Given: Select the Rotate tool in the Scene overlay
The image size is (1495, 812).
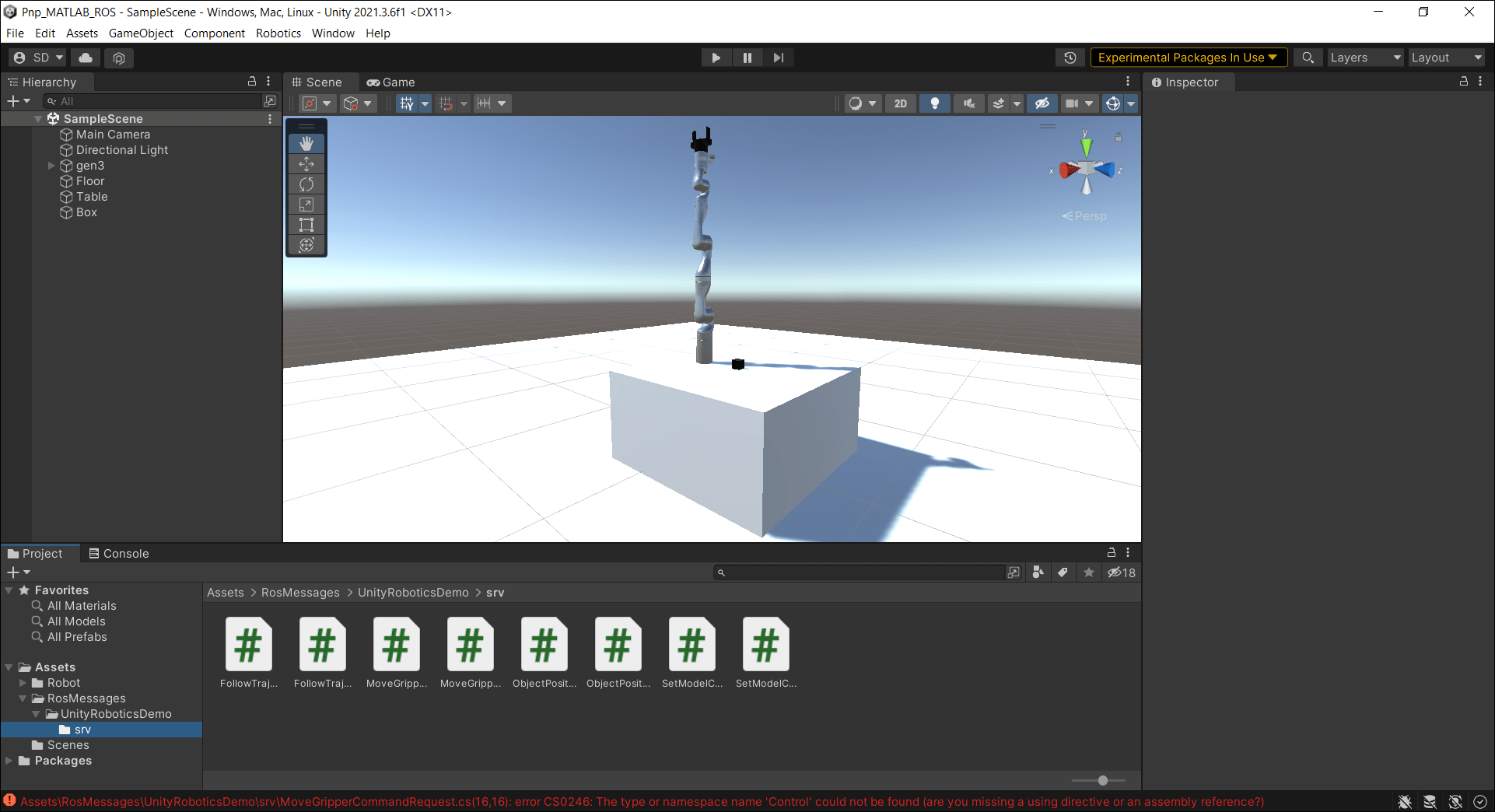Looking at the screenshot, I should 306,184.
